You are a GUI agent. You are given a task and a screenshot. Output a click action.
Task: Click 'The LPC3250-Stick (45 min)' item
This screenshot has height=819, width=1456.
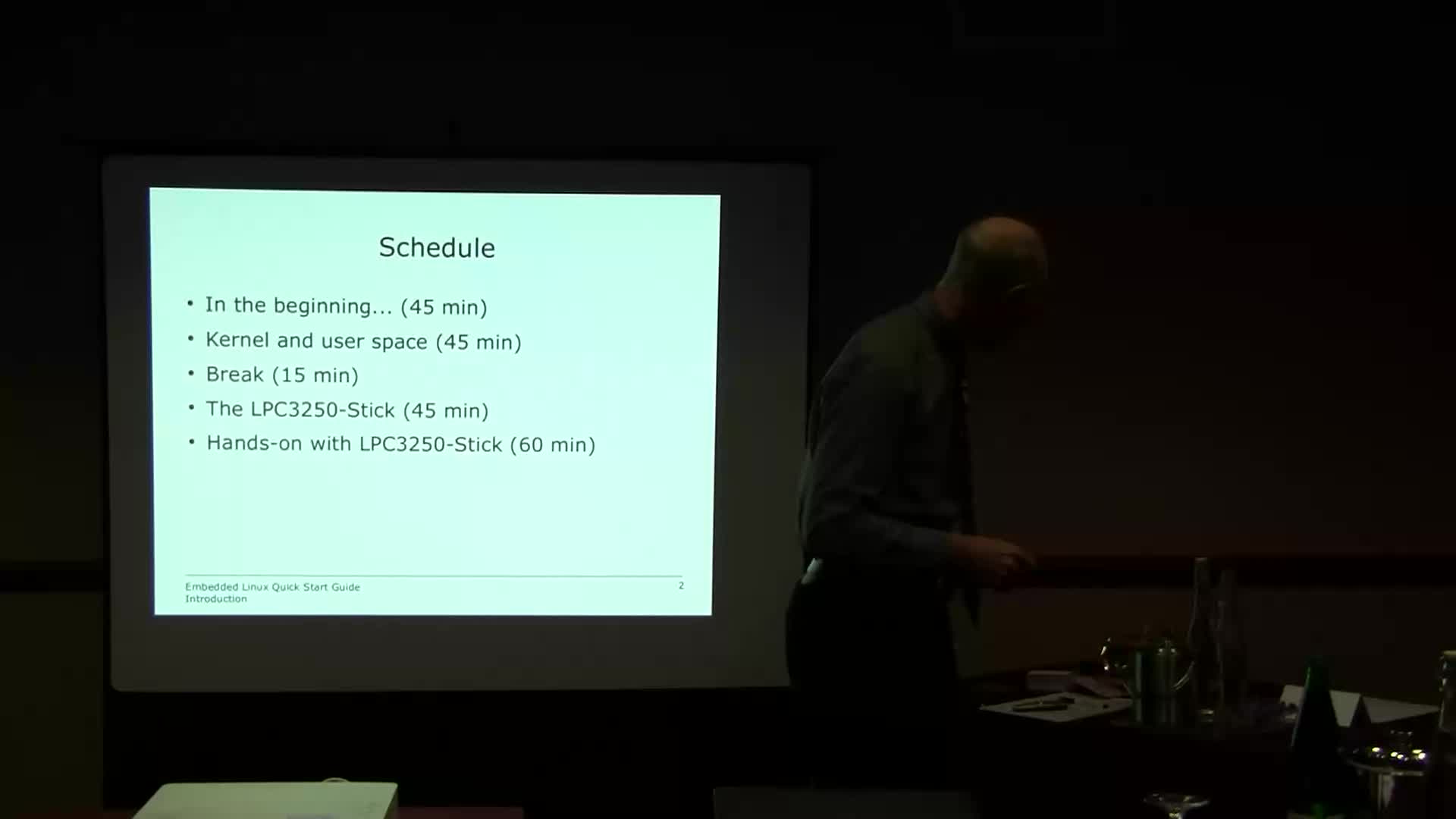[347, 409]
